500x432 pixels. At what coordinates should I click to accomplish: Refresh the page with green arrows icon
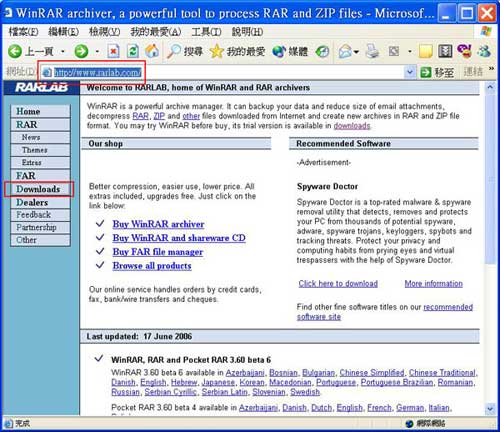[x=133, y=51]
